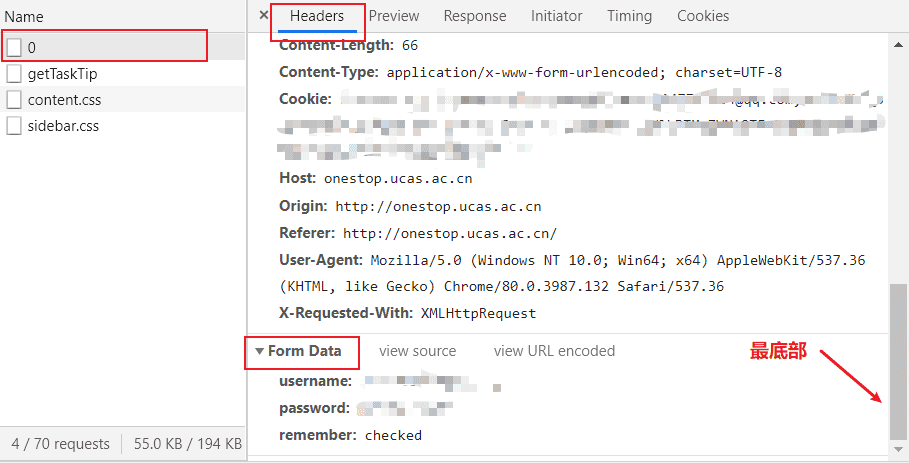
Task: Select the getTaskTip request row
Action: [123, 74]
